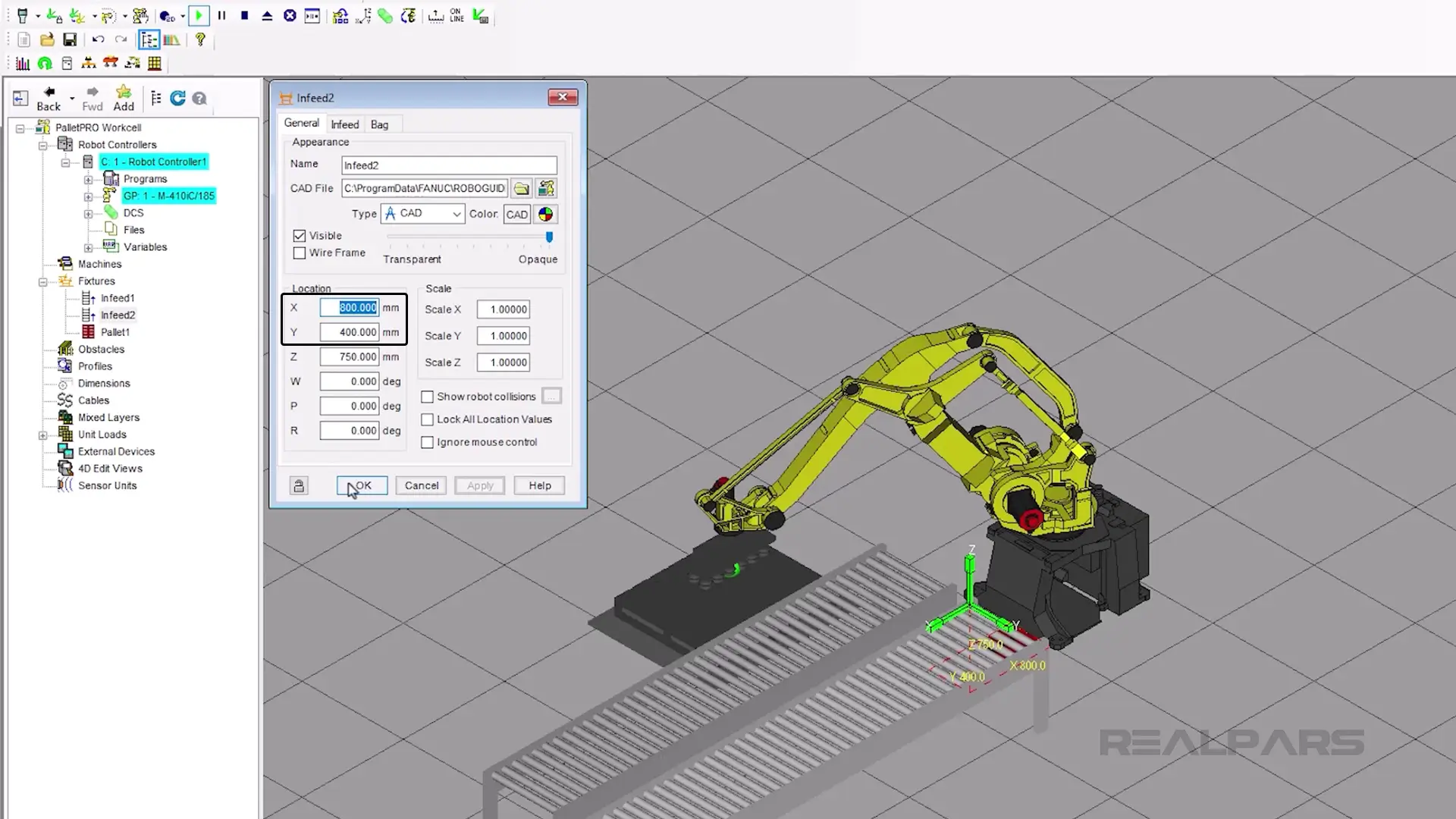Image resolution: width=1456 pixels, height=819 pixels.
Task: Open the color wheel picker
Action: (x=545, y=215)
